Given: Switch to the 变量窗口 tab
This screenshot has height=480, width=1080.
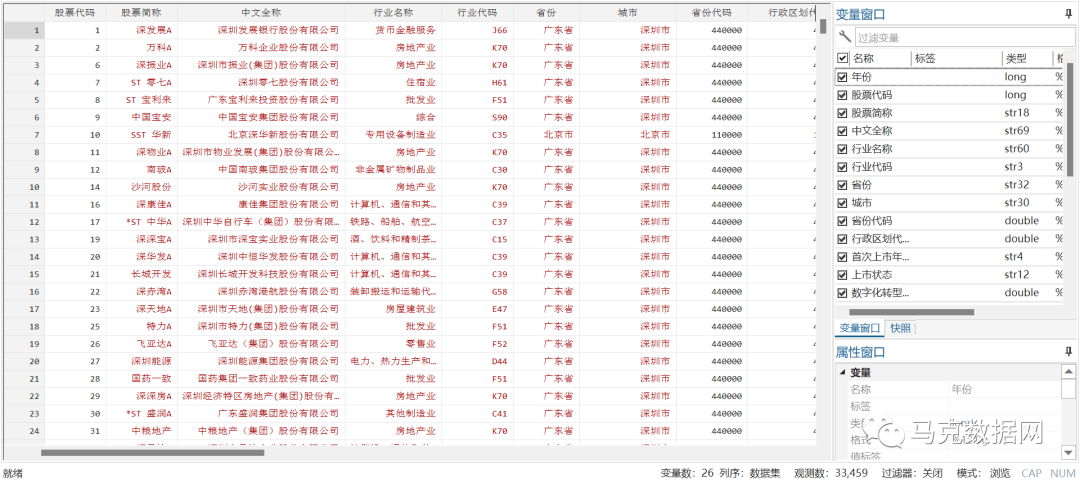Looking at the screenshot, I should pyautogui.click(x=858, y=328).
